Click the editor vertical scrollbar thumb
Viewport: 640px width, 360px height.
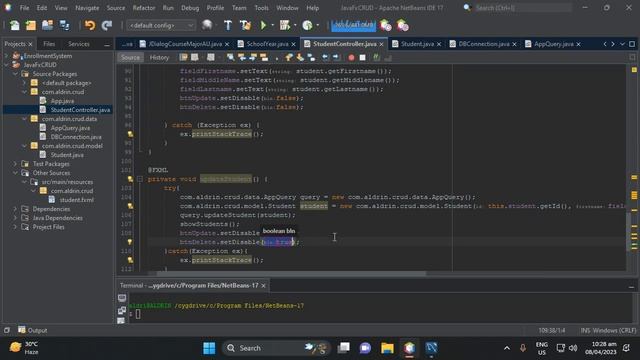[628, 232]
